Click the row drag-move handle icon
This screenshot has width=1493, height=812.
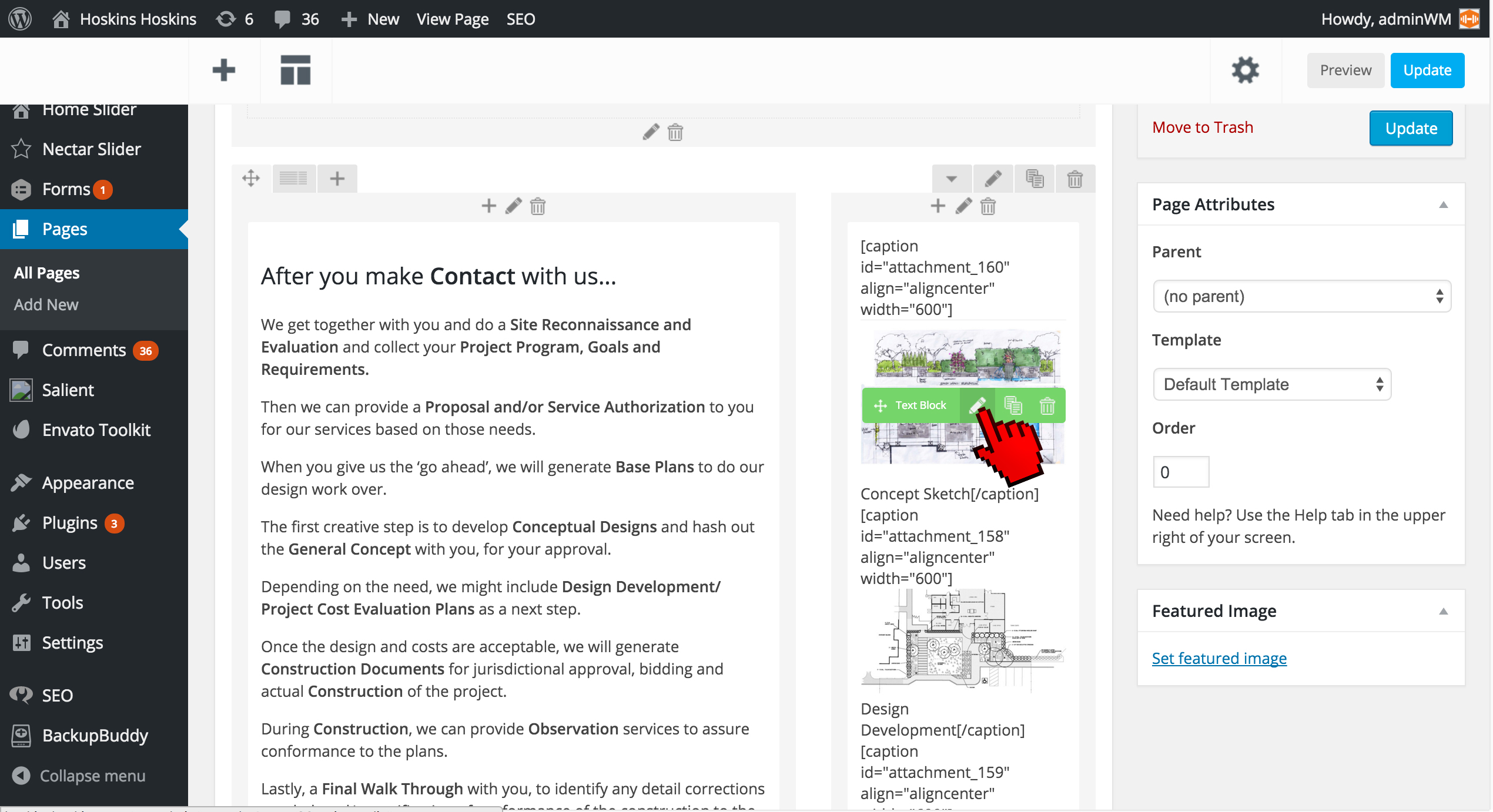[x=251, y=178]
